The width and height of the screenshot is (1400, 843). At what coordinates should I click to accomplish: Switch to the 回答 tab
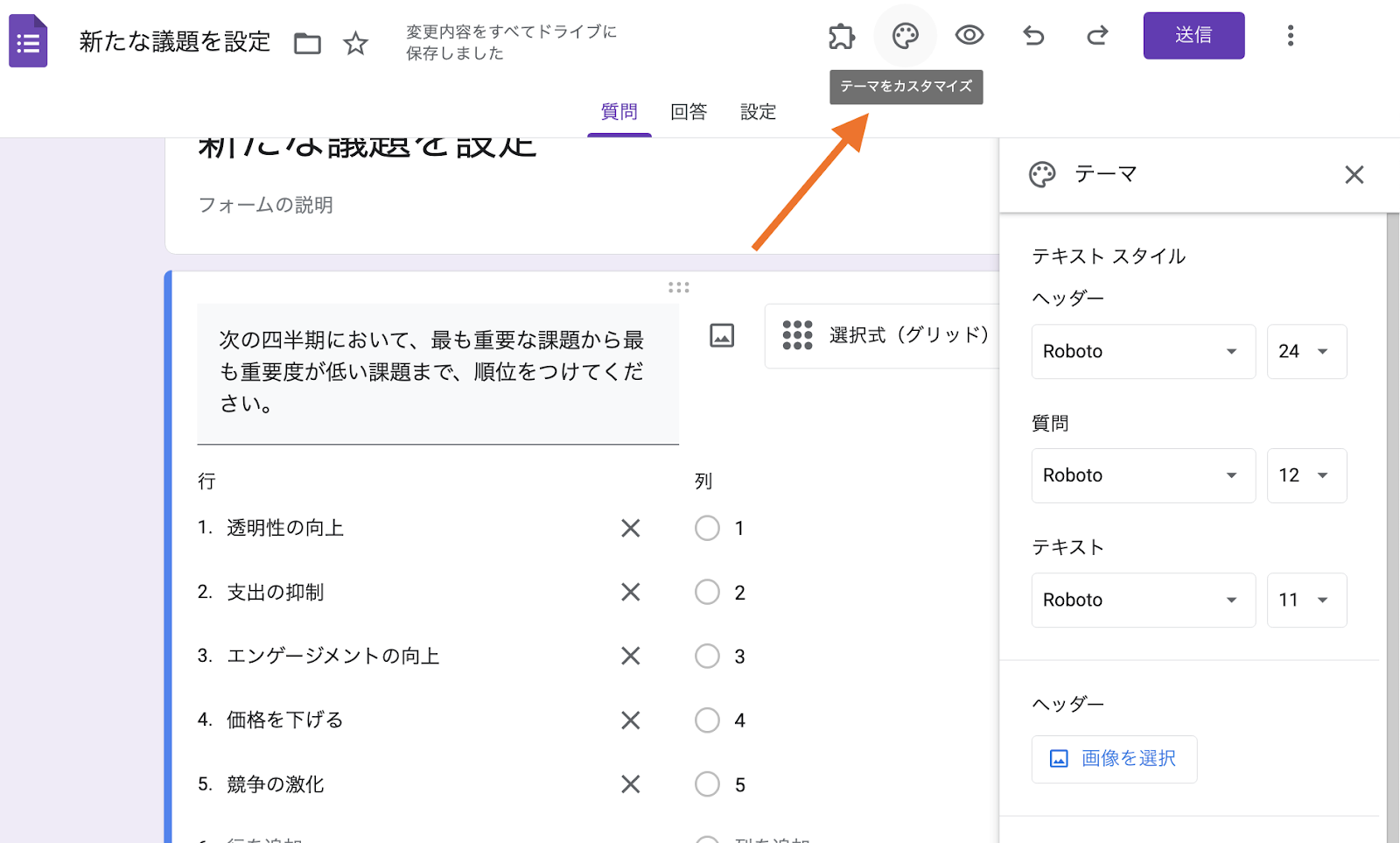point(689,112)
